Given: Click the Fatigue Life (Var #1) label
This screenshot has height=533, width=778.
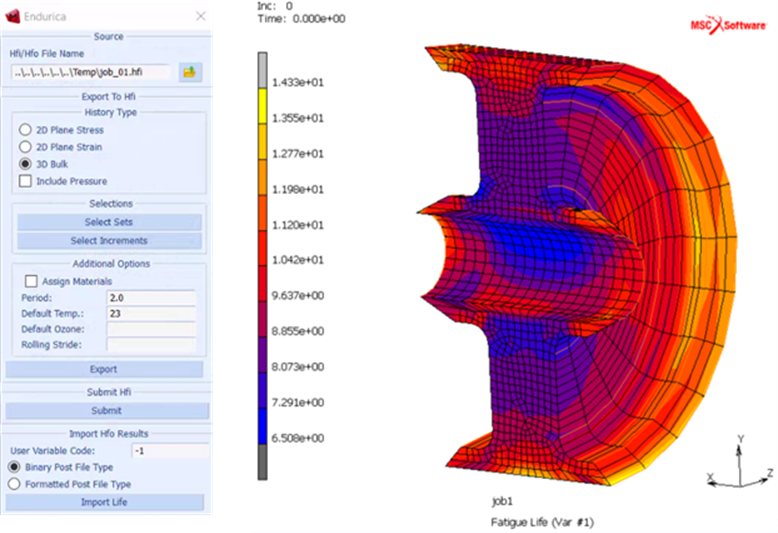Looking at the screenshot, I should (542, 522).
